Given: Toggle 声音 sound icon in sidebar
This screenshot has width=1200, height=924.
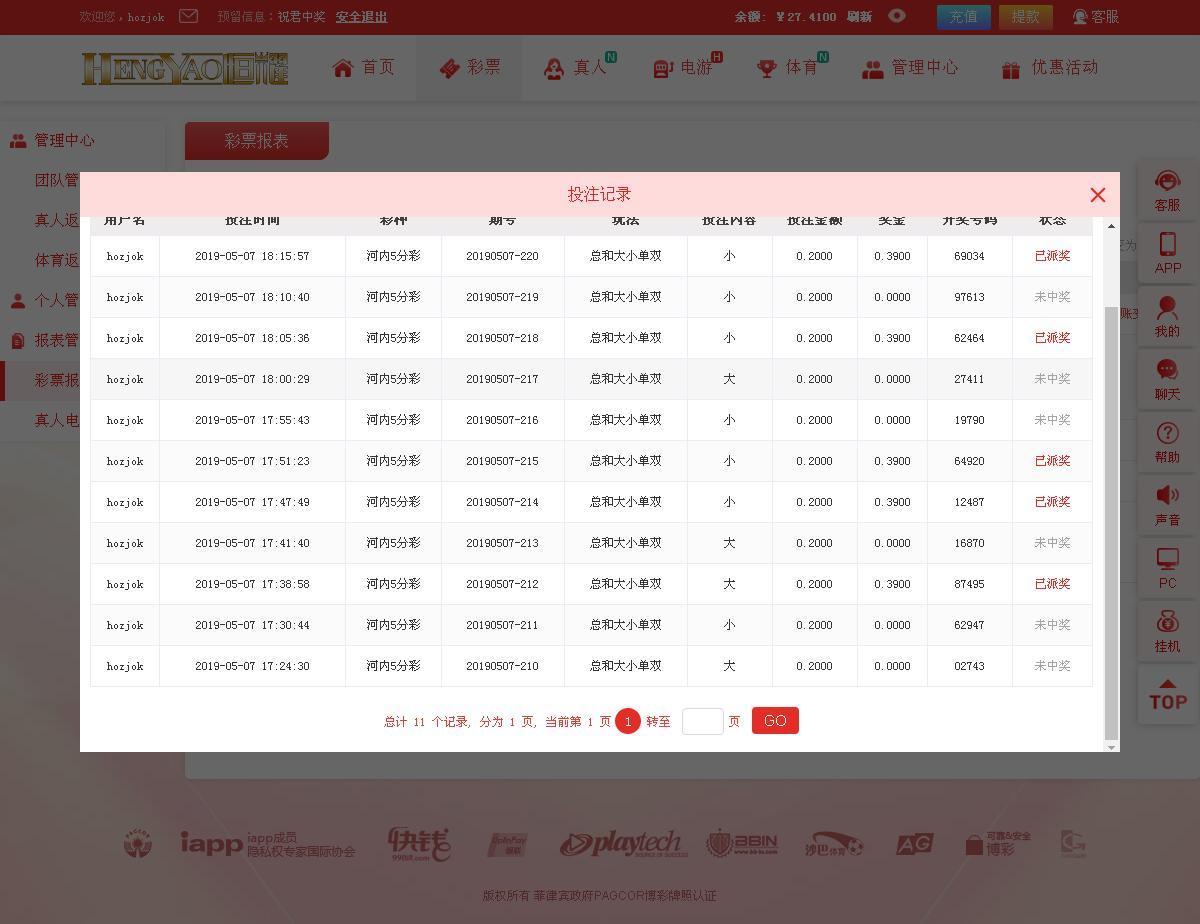Looking at the screenshot, I should (x=1167, y=505).
